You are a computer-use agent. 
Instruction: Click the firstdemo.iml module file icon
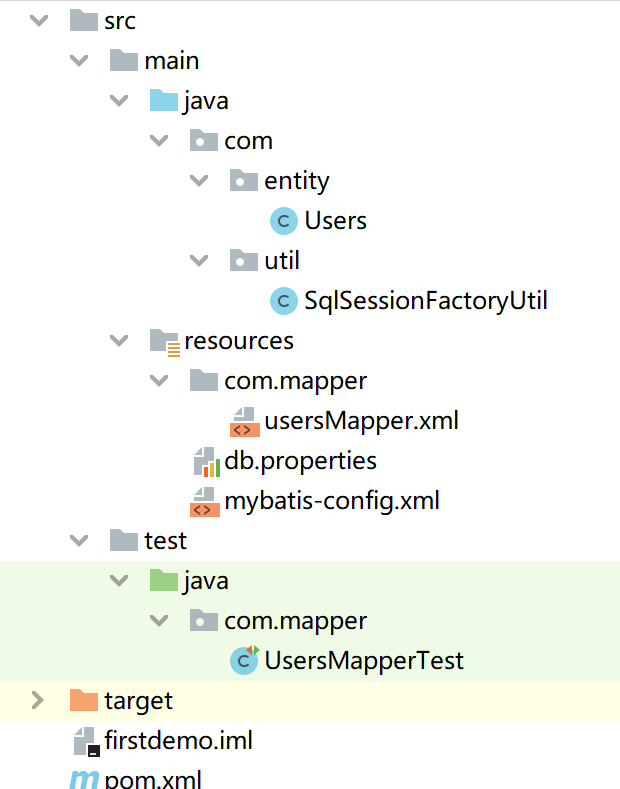[84, 741]
